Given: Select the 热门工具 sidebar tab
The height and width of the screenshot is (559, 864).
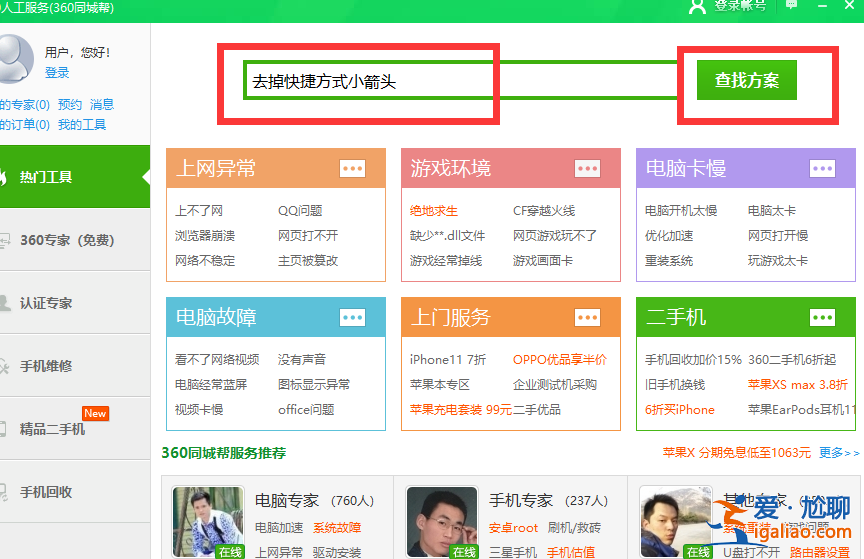Looking at the screenshot, I should click(x=75, y=177).
